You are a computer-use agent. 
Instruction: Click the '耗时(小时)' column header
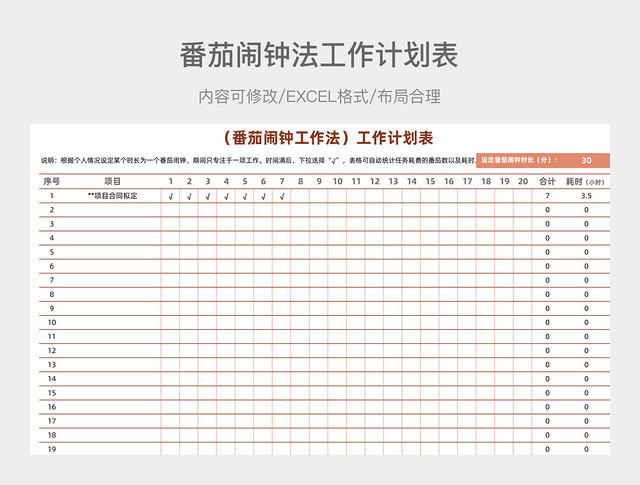click(585, 182)
